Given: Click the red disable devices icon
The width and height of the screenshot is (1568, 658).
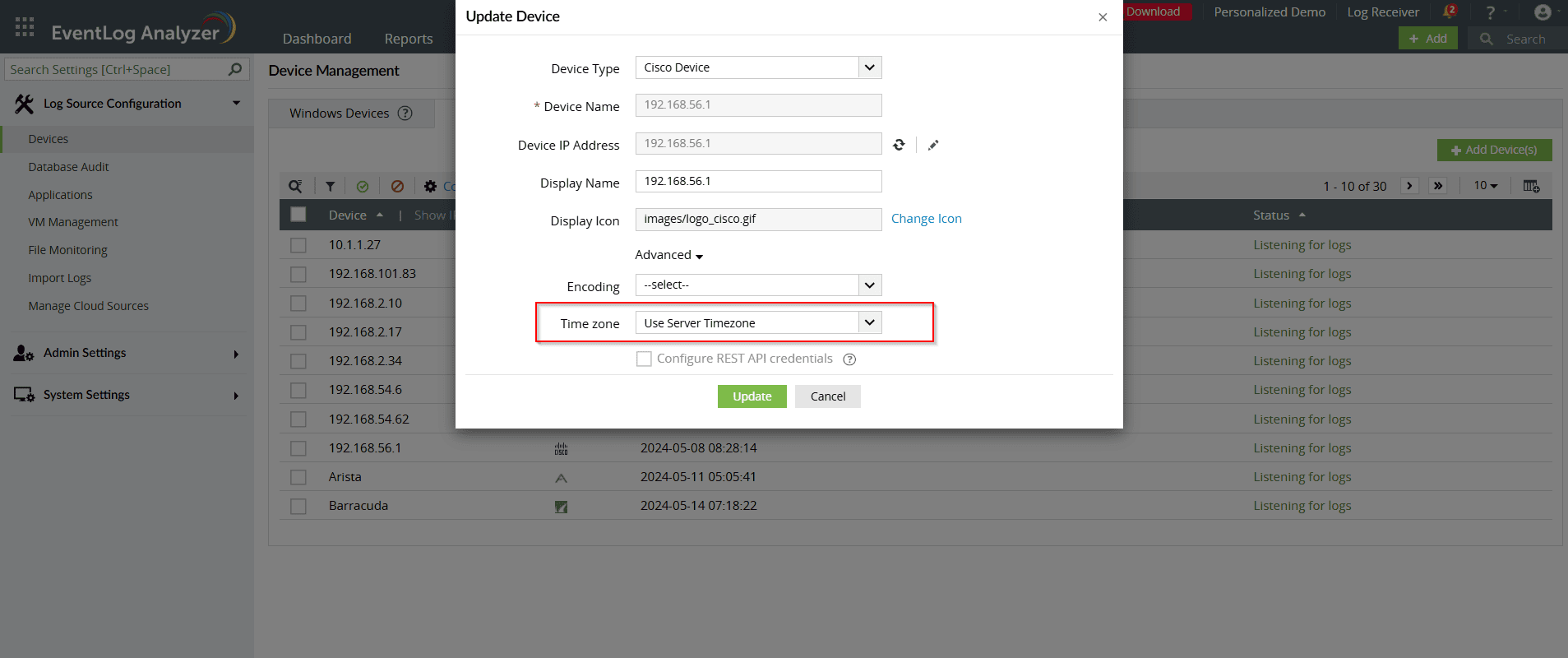Looking at the screenshot, I should point(397,187).
